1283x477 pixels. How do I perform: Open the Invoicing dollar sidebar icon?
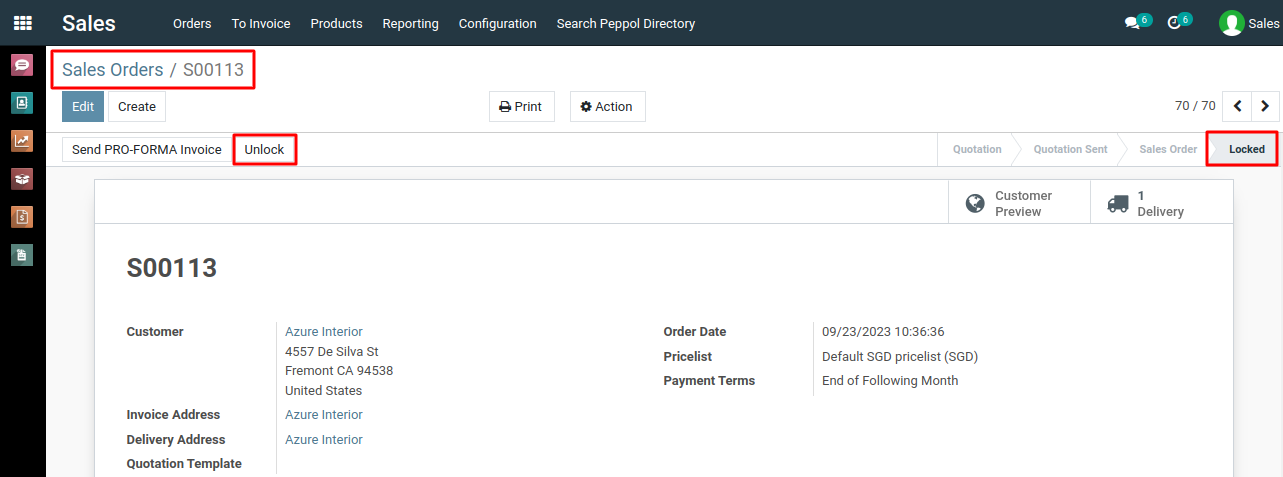(22, 217)
